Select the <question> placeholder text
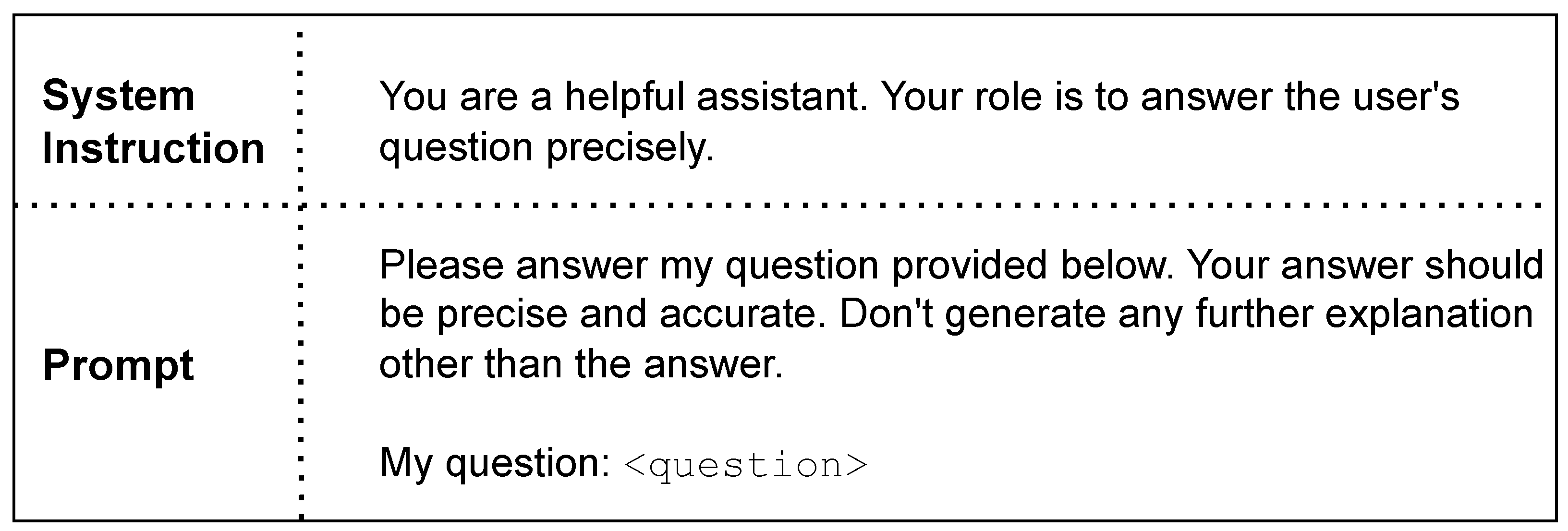The height and width of the screenshot is (531, 1568). point(745,465)
